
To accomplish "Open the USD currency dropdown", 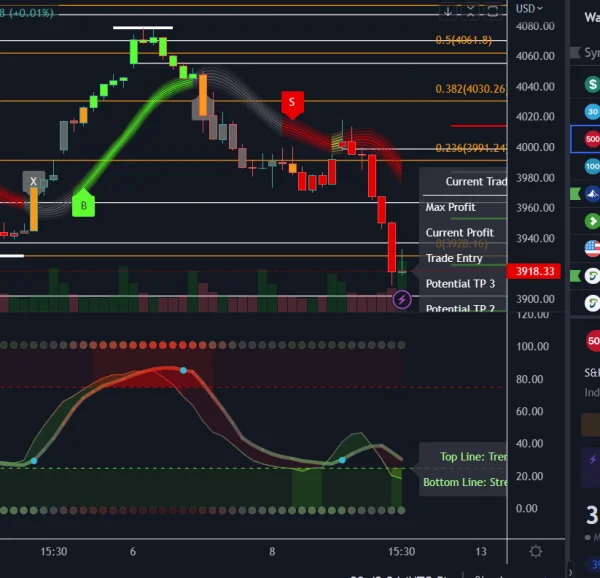I will click(529, 8).
